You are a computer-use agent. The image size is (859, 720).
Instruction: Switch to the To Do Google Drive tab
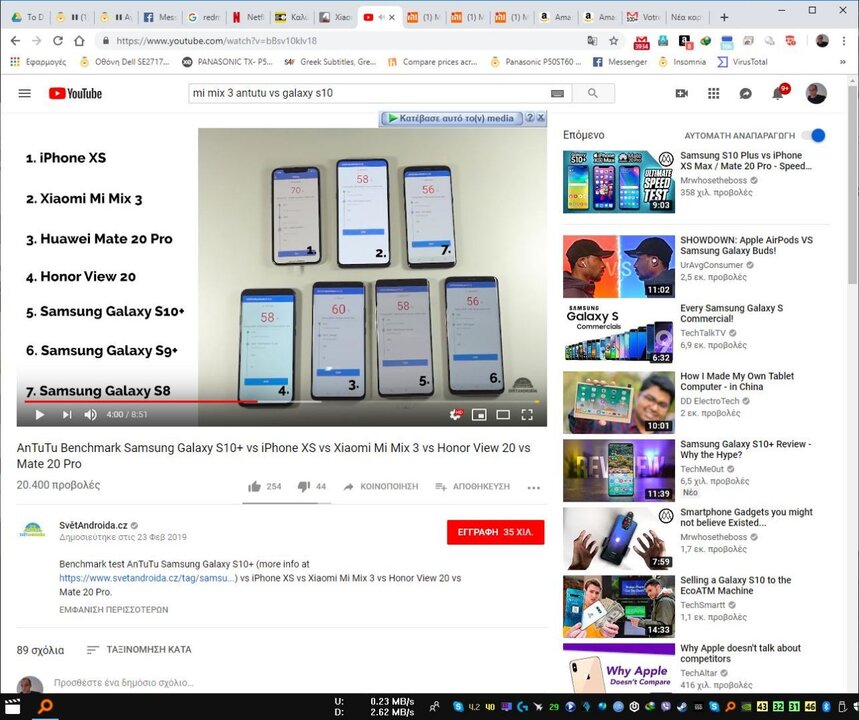coord(28,18)
